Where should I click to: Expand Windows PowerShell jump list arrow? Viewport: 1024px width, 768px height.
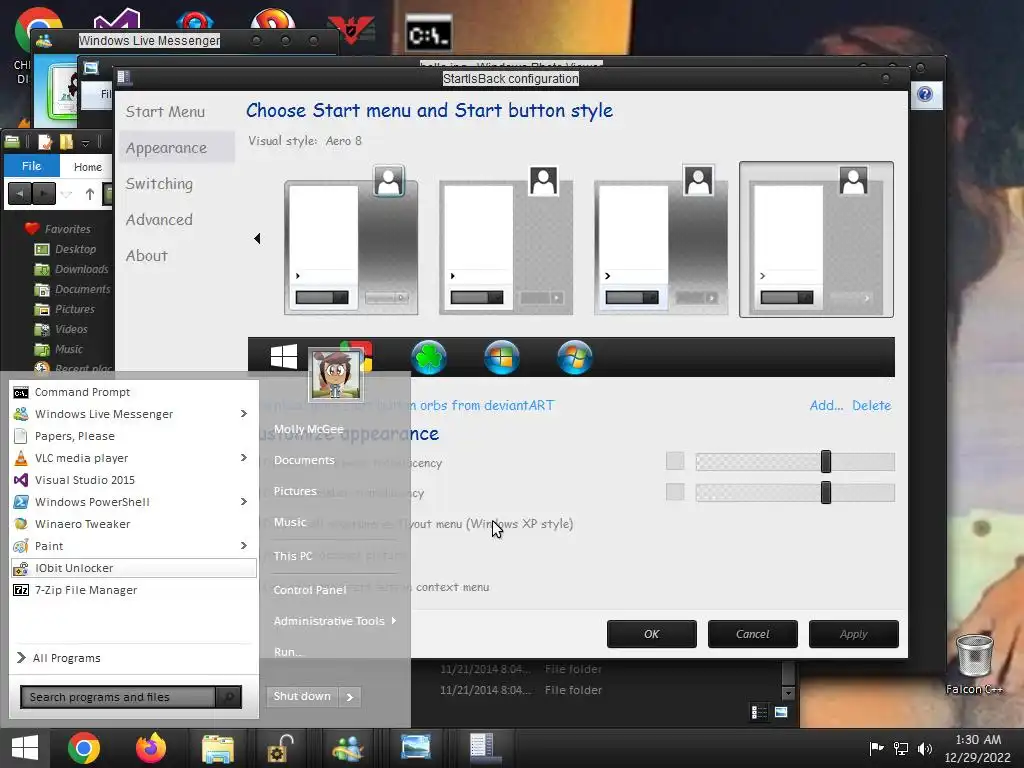(244, 502)
